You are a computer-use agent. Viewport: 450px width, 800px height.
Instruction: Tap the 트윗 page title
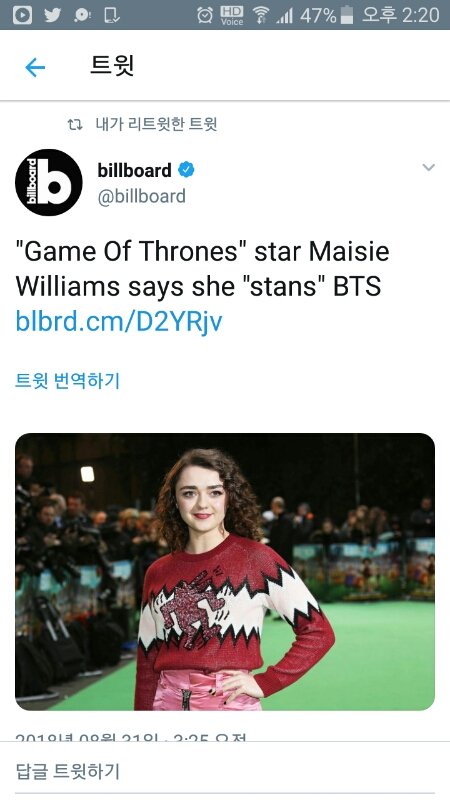pos(112,66)
